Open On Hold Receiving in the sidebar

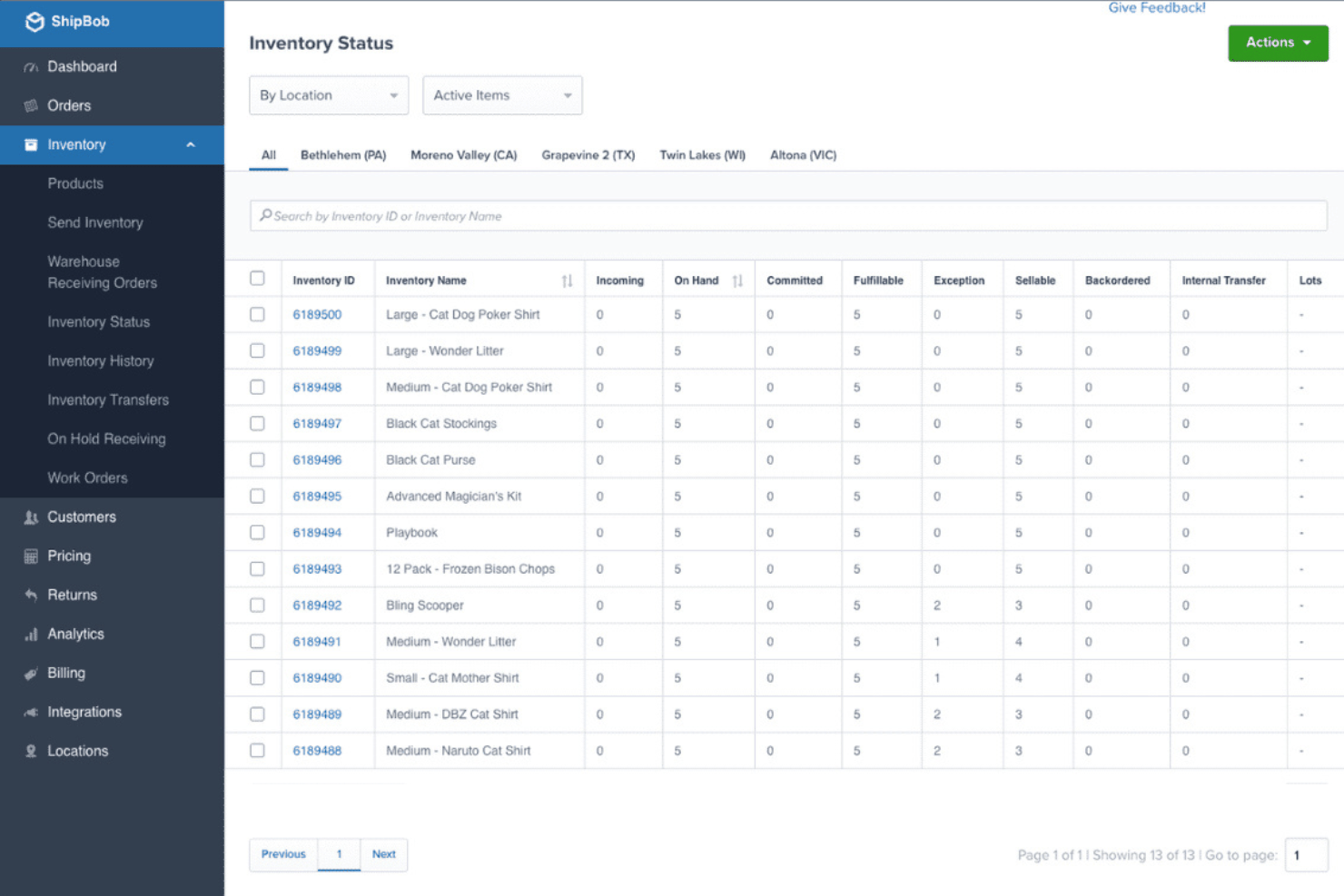pyautogui.click(x=106, y=439)
